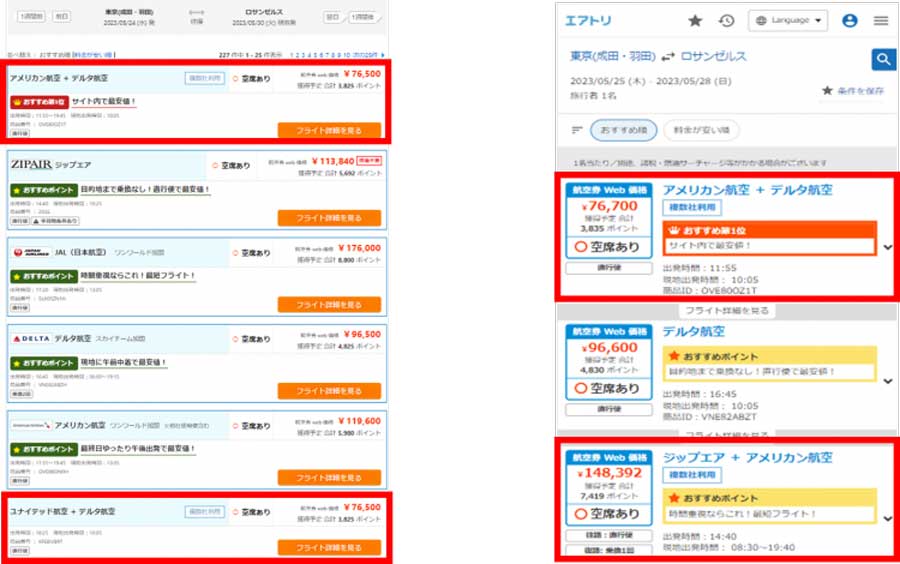Image resolution: width=900 pixels, height=564 pixels.
Task: Select the おすすめ順 sort chip
Action: [624, 130]
